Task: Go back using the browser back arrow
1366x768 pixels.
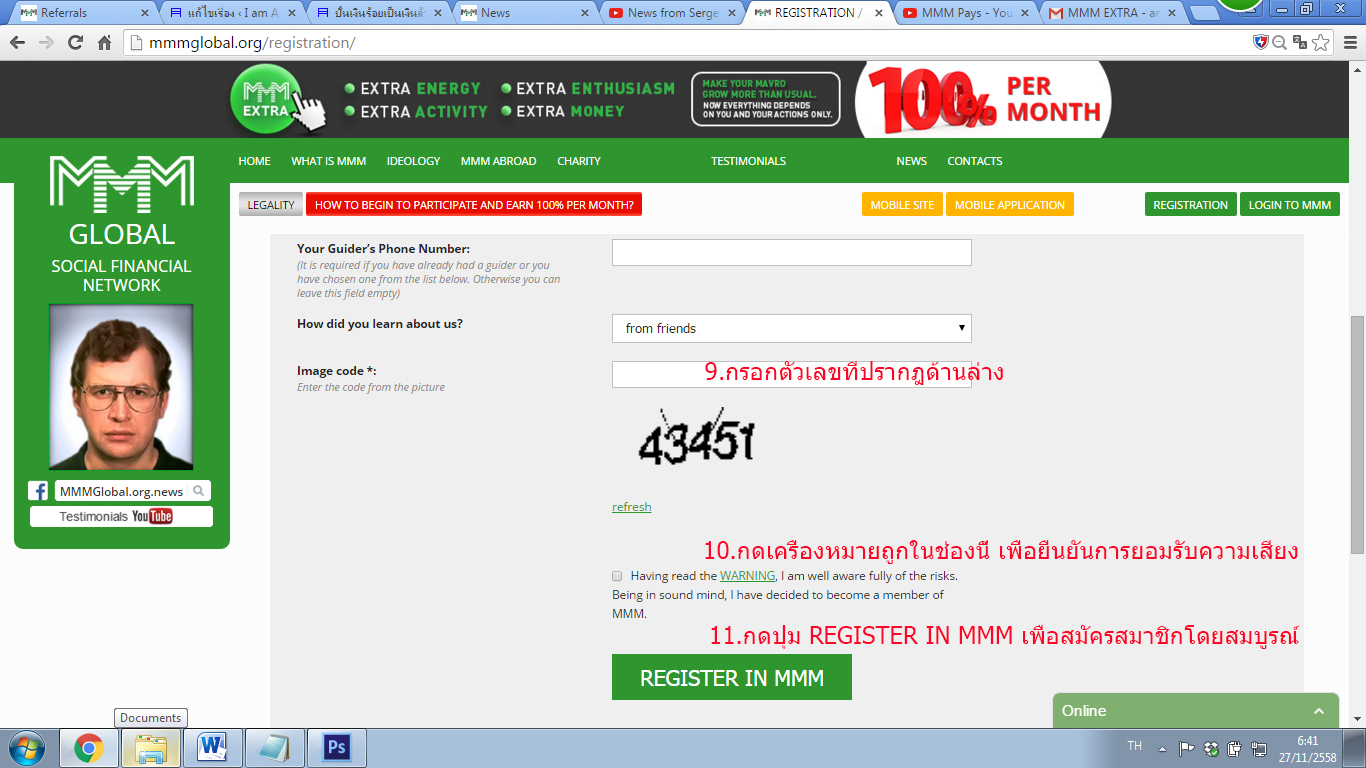Action: pyautogui.click(x=17, y=43)
